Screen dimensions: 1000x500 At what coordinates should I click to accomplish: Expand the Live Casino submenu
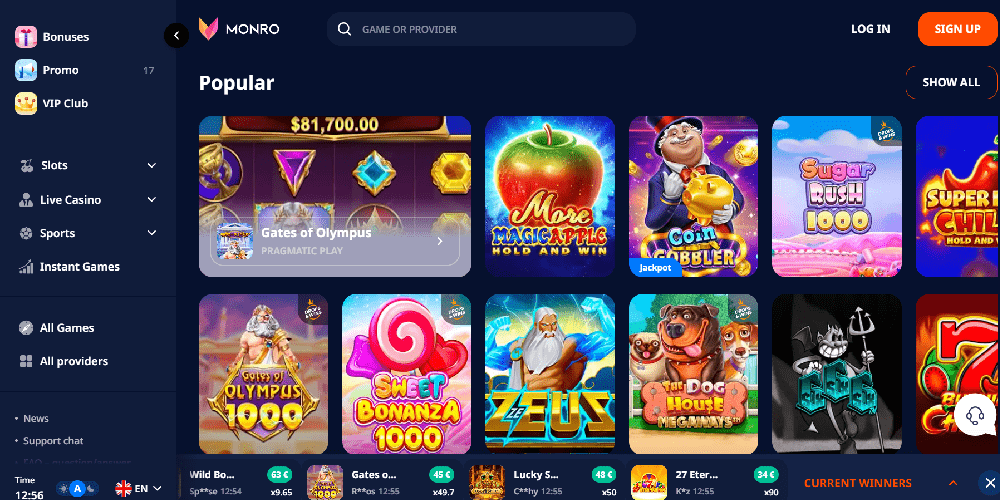[x=152, y=200]
